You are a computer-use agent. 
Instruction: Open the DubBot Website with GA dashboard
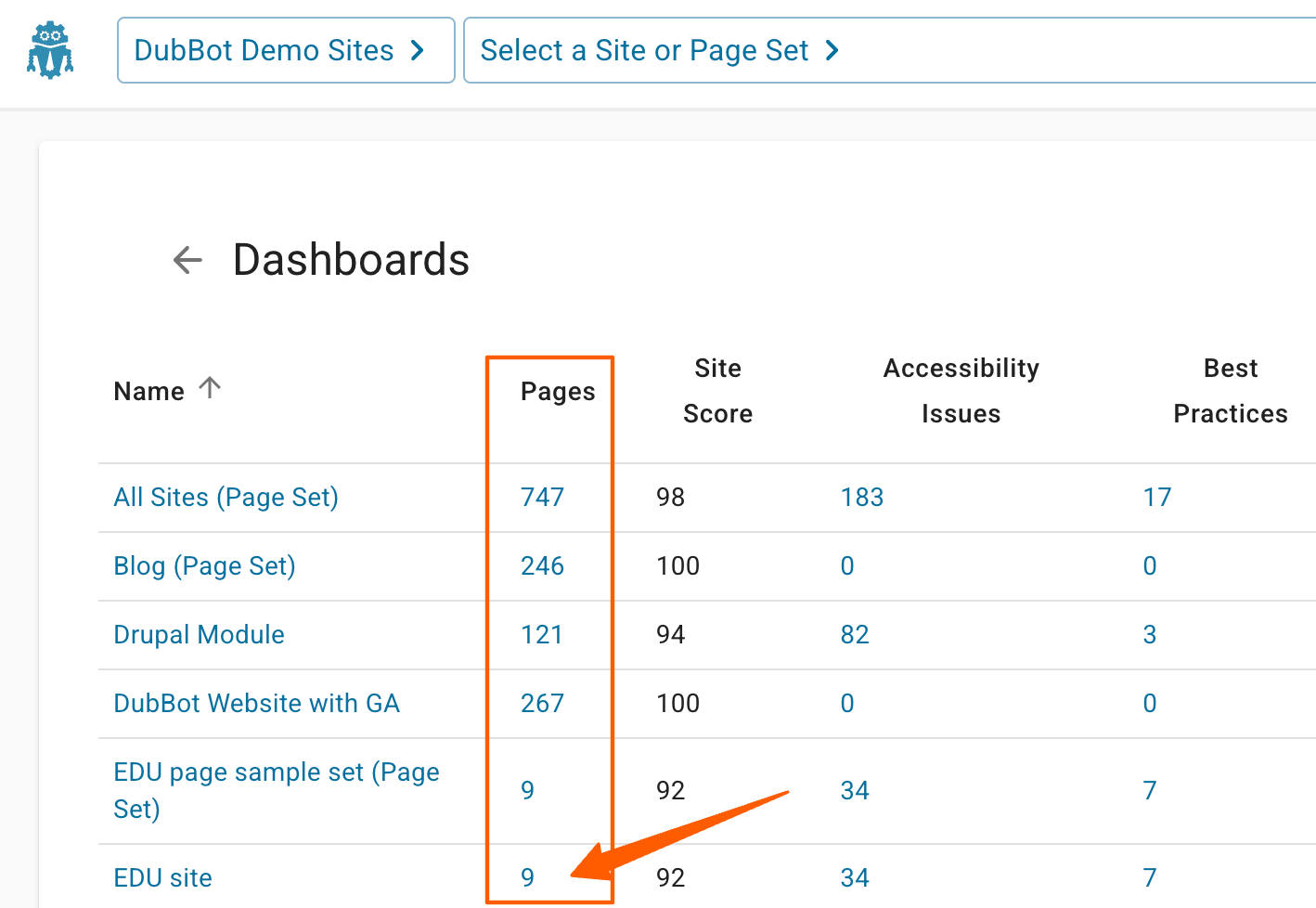256,703
